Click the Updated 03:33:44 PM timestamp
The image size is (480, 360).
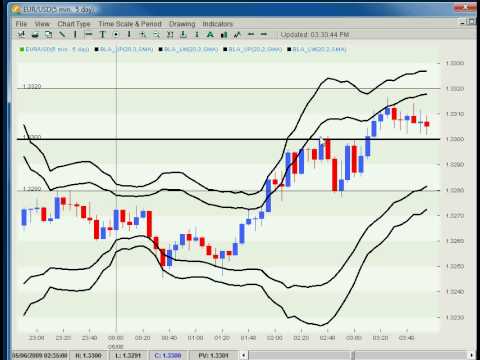(315, 35)
